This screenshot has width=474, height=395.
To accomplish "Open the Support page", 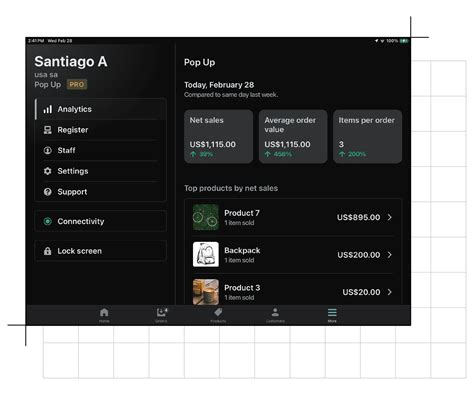I will (101, 192).
